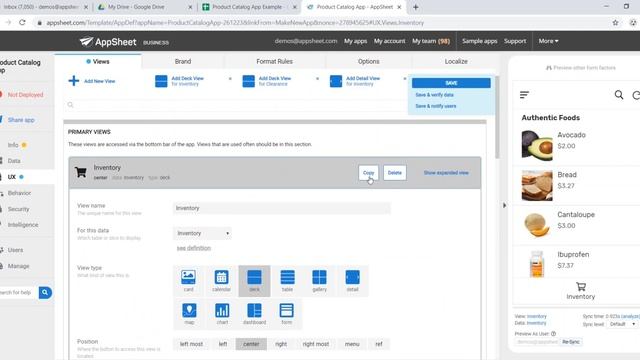Open the Manage section in sidebar
The image size is (640, 360).
click(18, 266)
